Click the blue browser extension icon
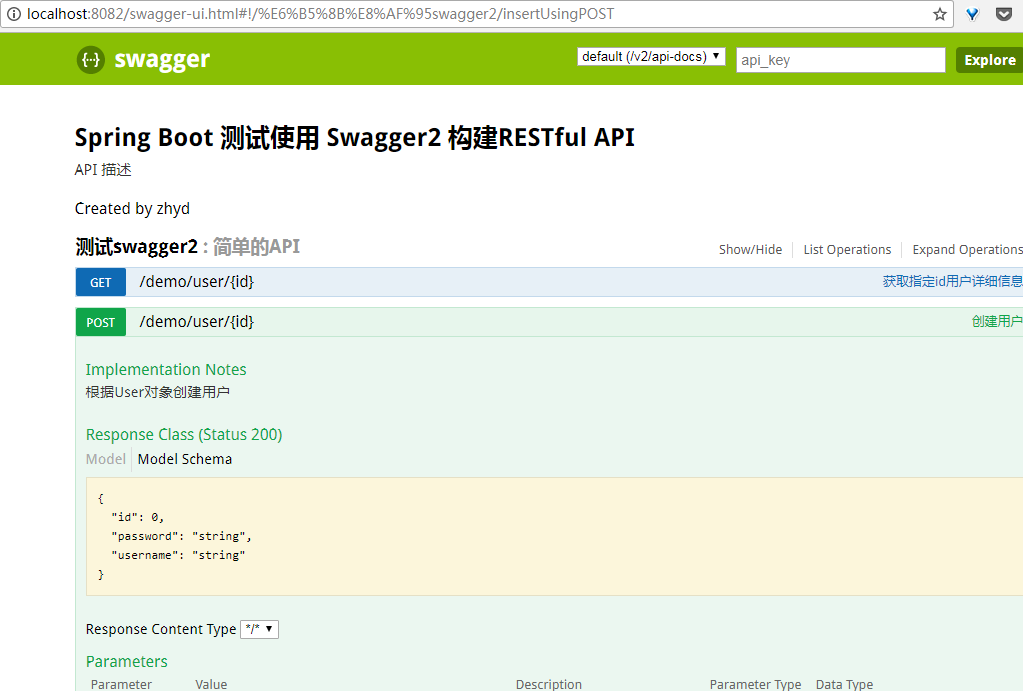The image size is (1023, 691). tap(971, 14)
